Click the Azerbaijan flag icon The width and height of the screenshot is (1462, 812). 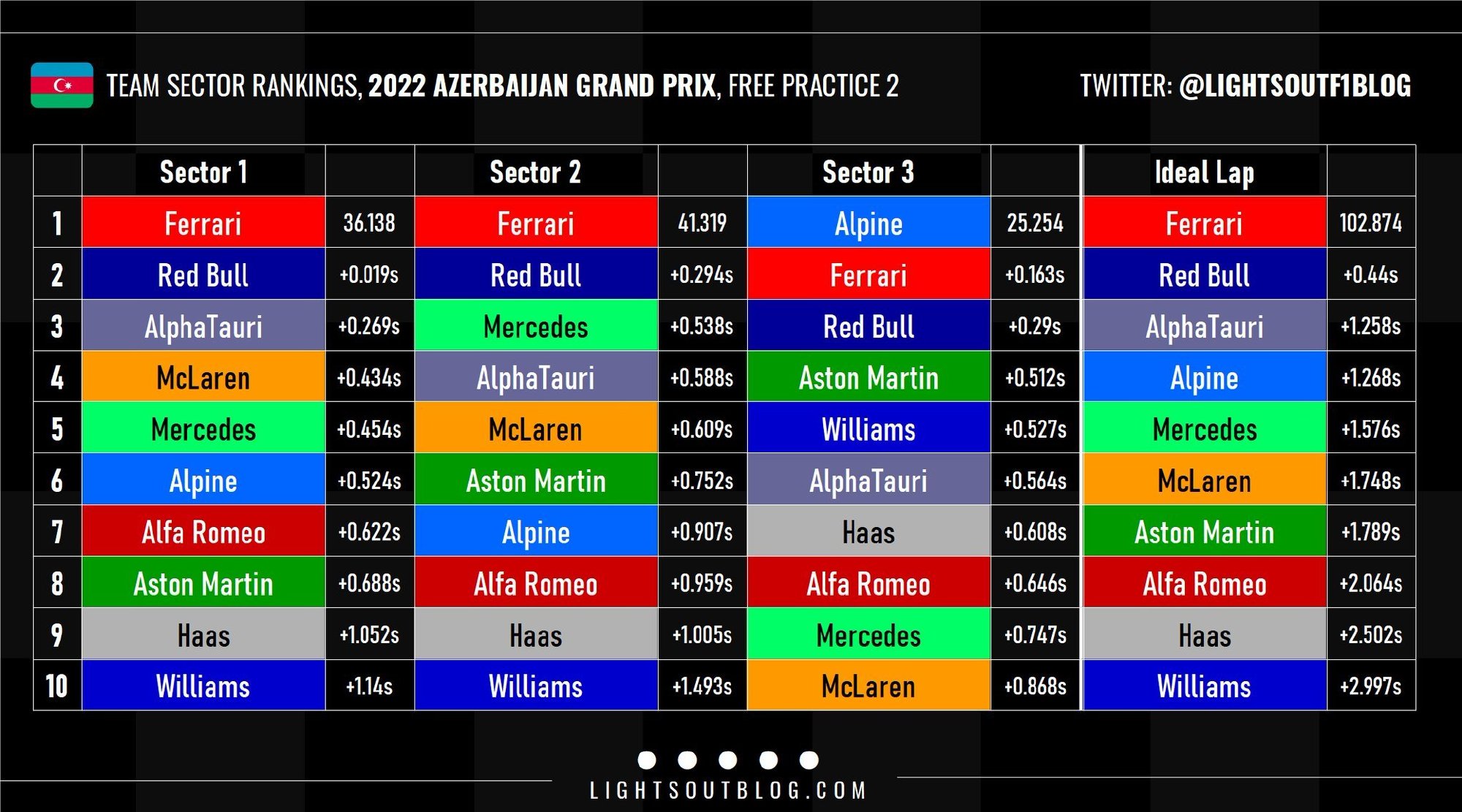[61, 86]
